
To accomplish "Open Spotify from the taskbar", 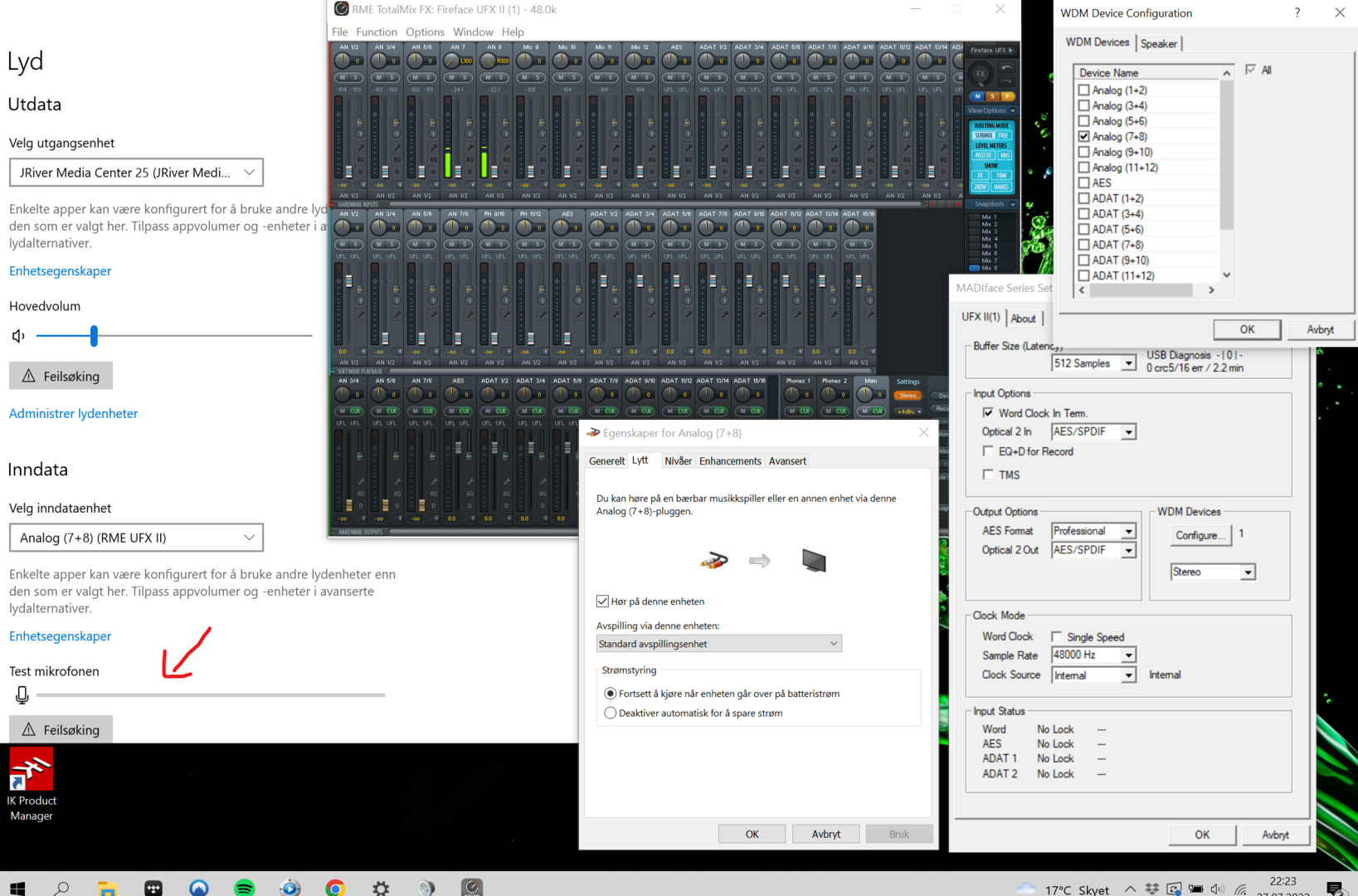I will 245,888.
